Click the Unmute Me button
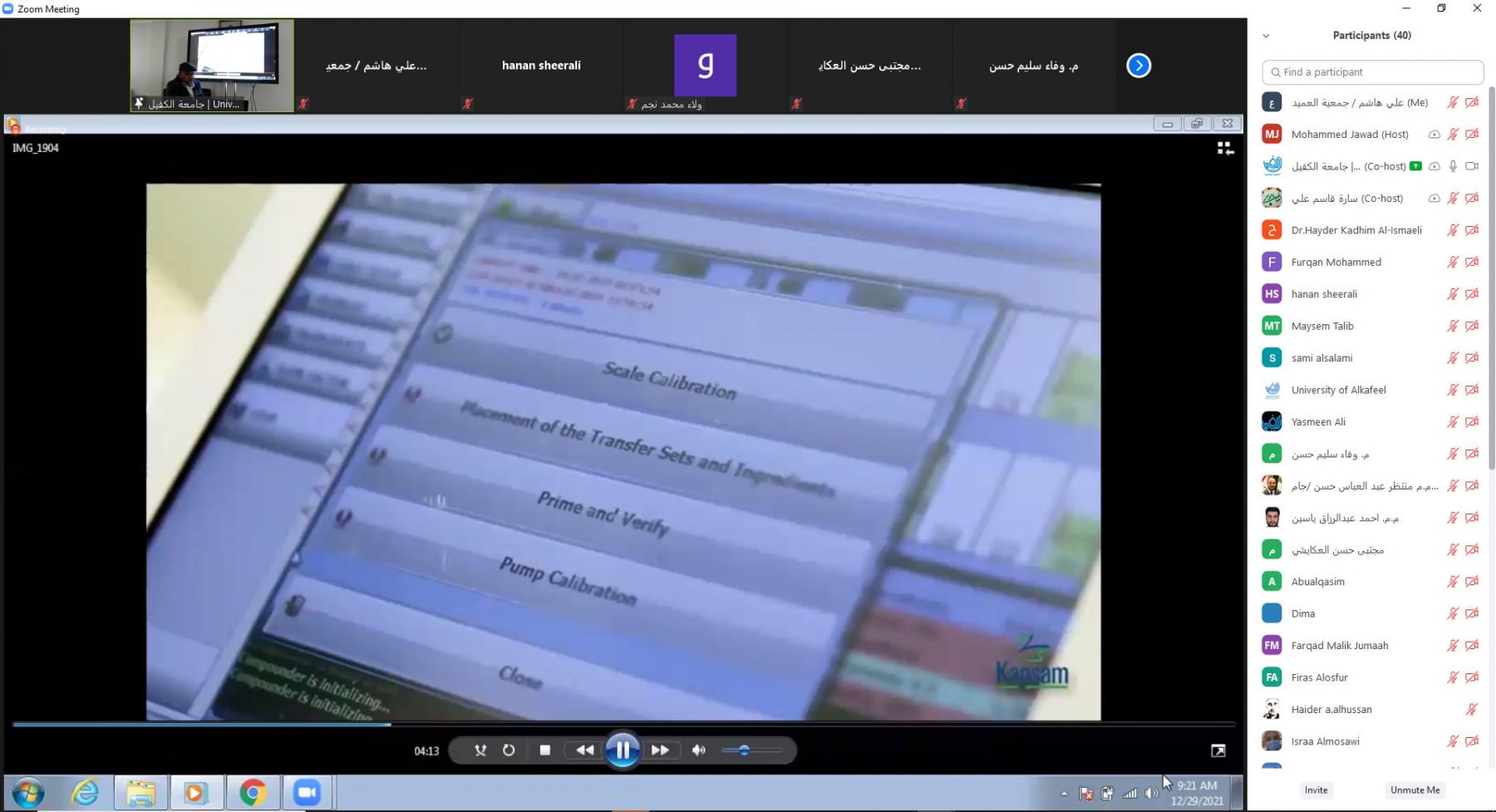The height and width of the screenshot is (812, 1496). click(x=1415, y=790)
